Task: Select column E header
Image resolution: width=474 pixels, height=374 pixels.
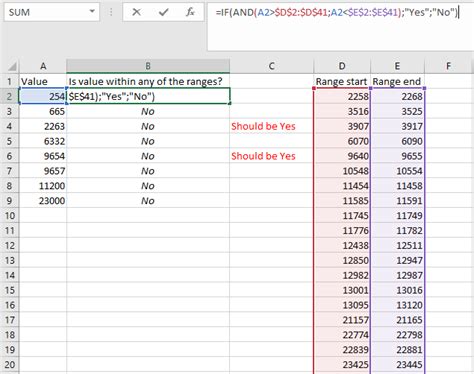Action: (397, 66)
